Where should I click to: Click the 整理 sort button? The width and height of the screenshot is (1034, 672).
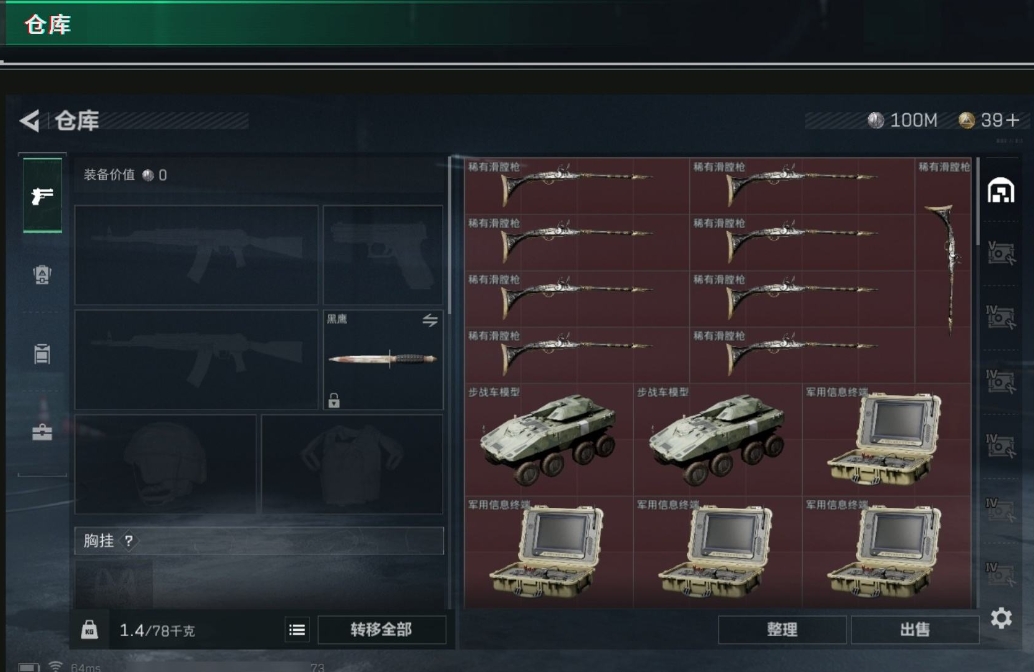[782, 630]
